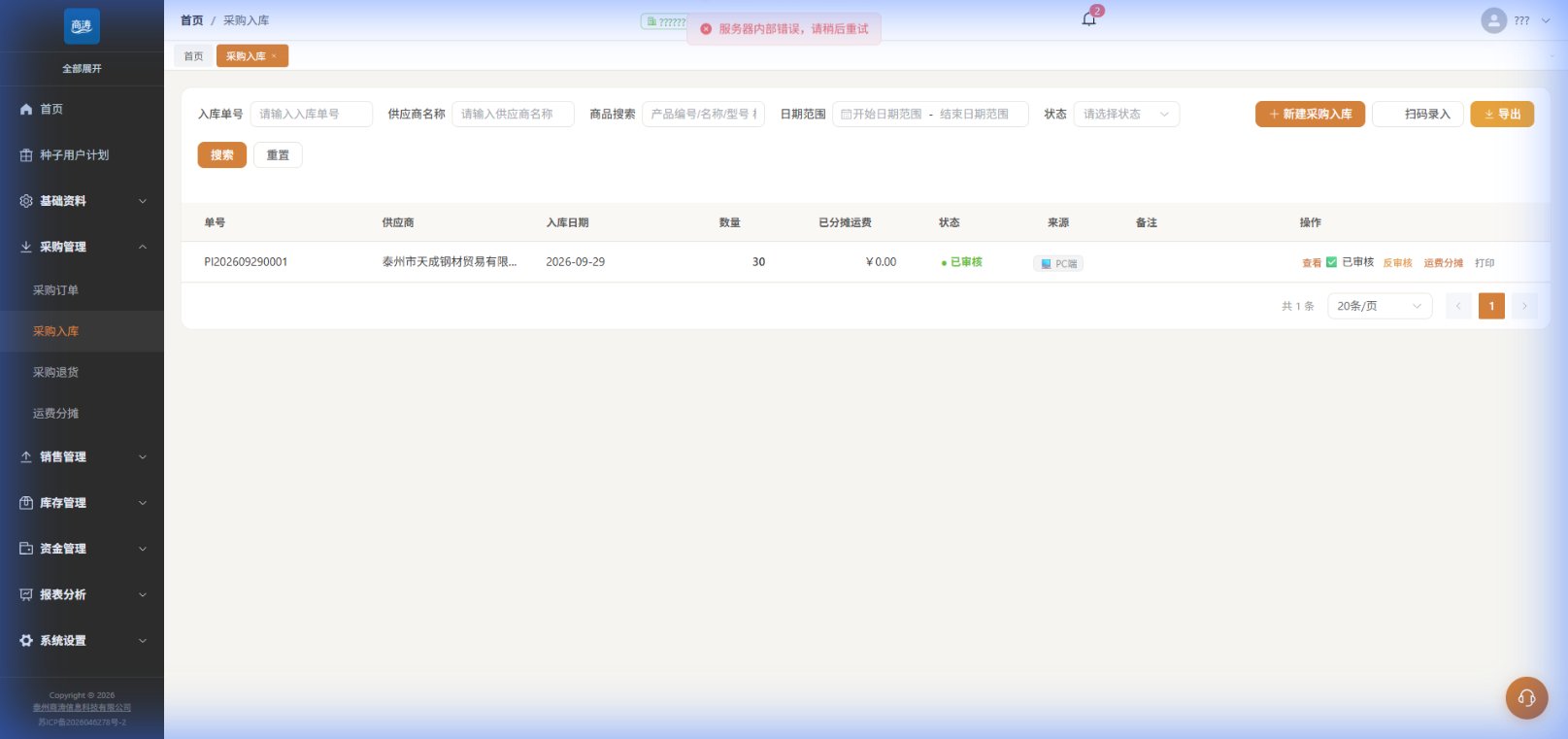The width and height of the screenshot is (1568, 739).
Task: Click the 泰州商湾信息科技有限公司 footer link
Action: [82, 708]
